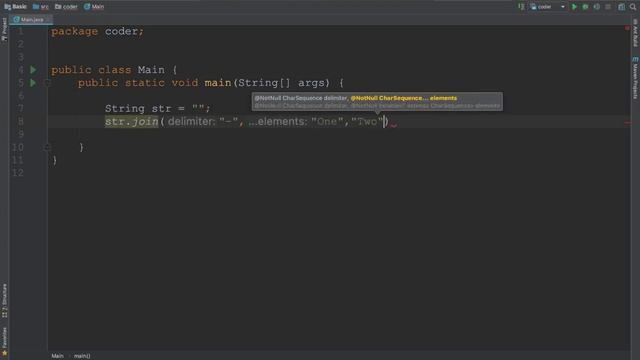Click the highlighted CharSequence elements parameter hint

[x=404, y=98]
